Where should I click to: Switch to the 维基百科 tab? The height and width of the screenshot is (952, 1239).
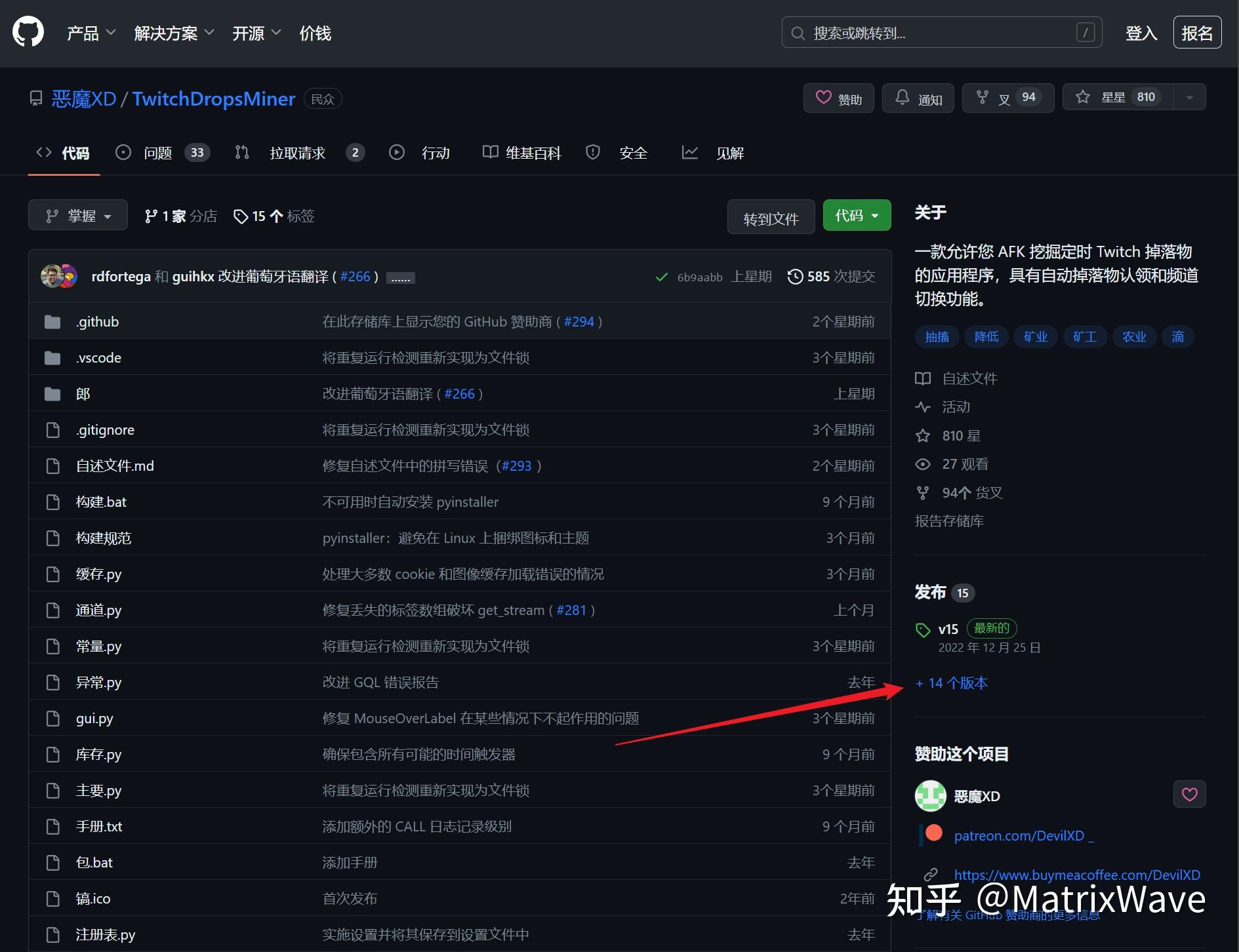pos(522,153)
